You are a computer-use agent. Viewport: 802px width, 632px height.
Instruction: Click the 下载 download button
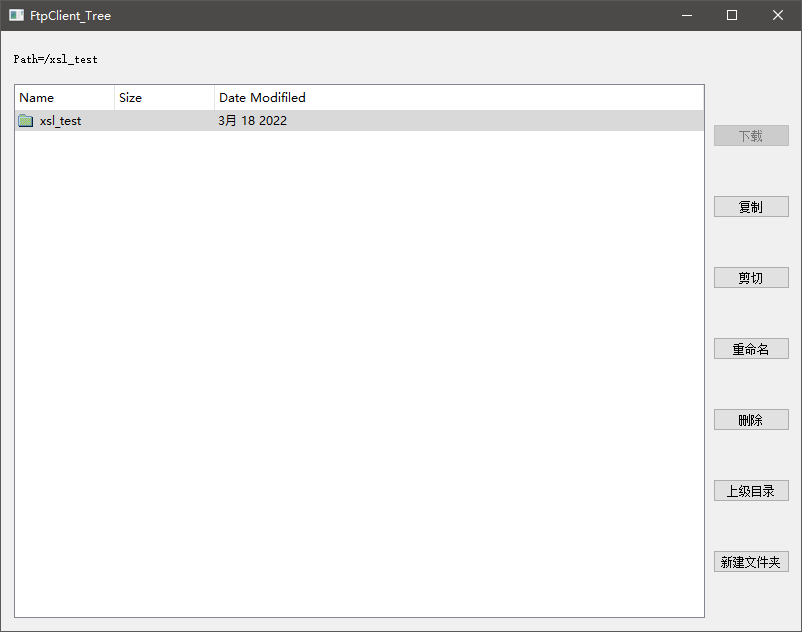coord(751,136)
